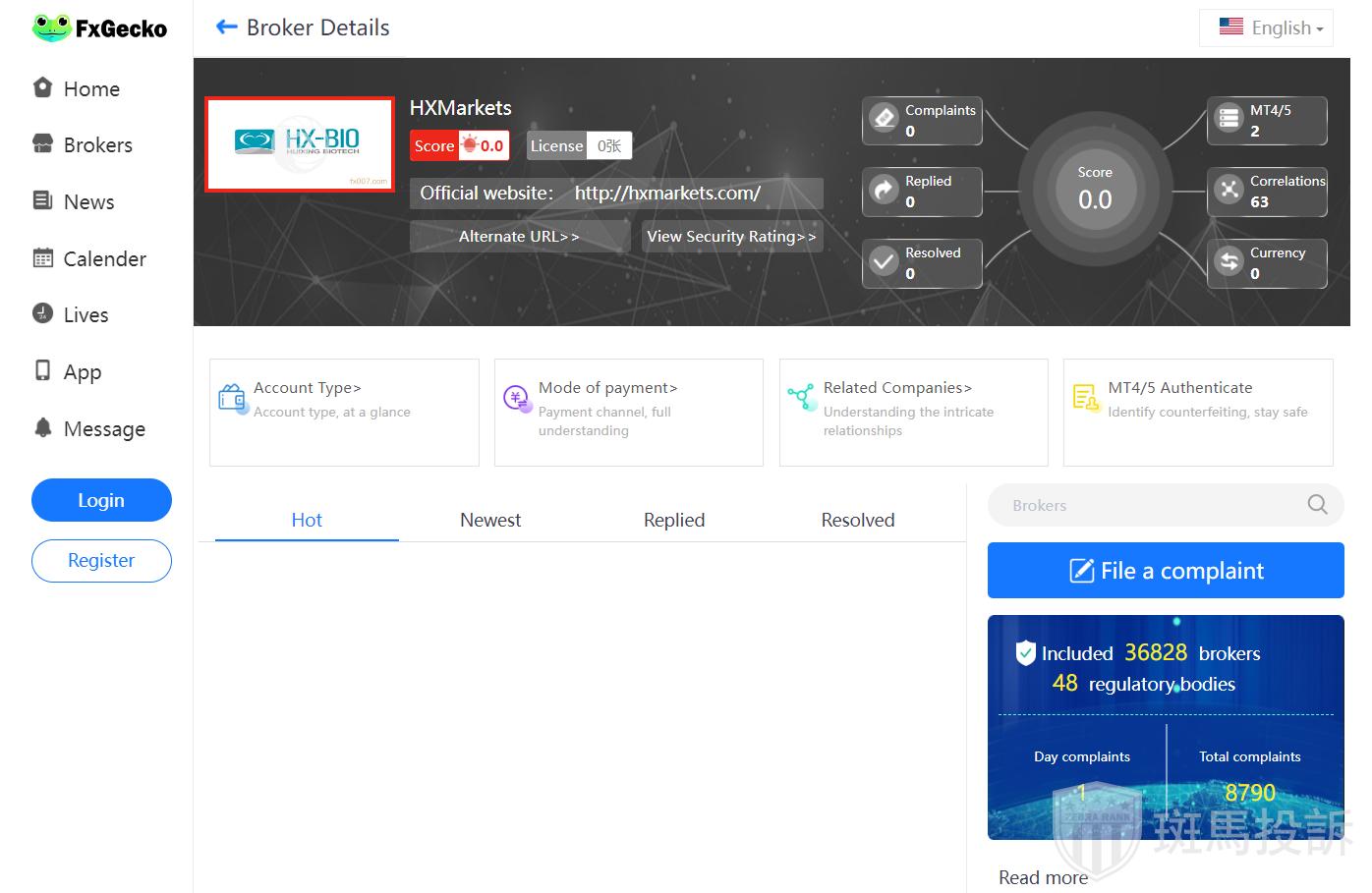Switch to the Newest tab
Screen dimensions: 1372x893
click(490, 520)
